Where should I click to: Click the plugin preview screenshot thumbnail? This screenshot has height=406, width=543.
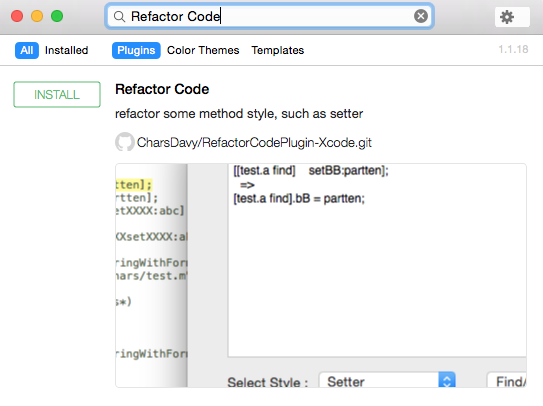tap(321, 275)
